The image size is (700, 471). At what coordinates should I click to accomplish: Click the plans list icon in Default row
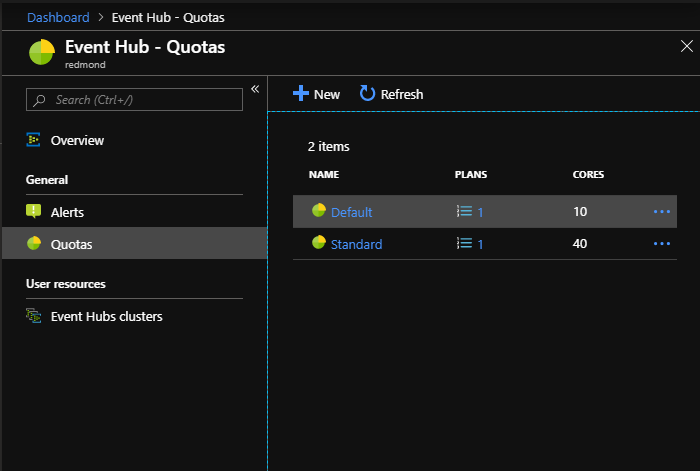click(463, 212)
